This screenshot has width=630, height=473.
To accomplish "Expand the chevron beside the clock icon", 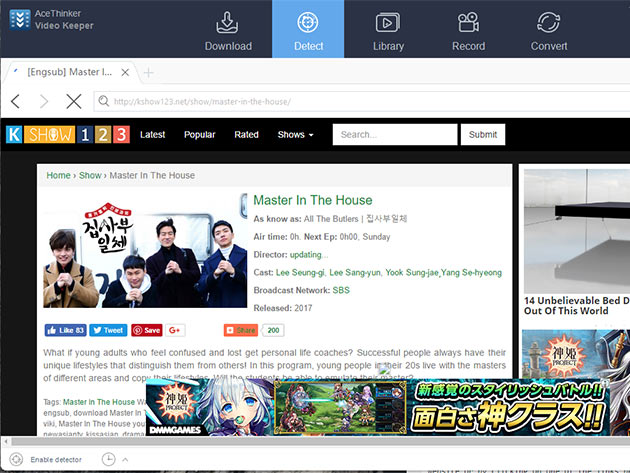I will (x=125, y=459).
